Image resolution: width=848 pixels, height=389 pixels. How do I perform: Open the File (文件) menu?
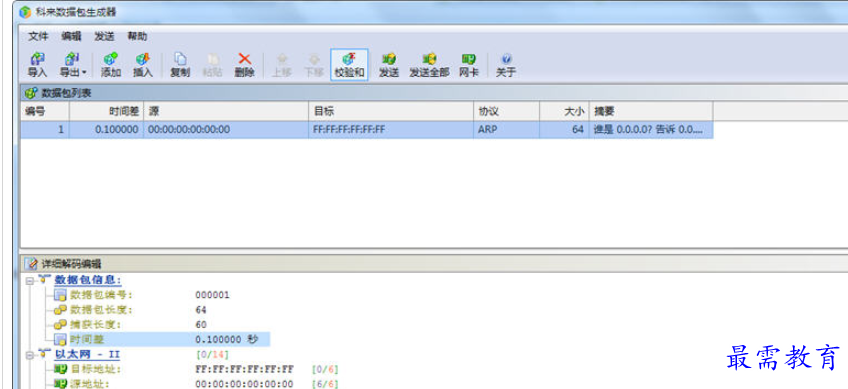pyautogui.click(x=38, y=36)
